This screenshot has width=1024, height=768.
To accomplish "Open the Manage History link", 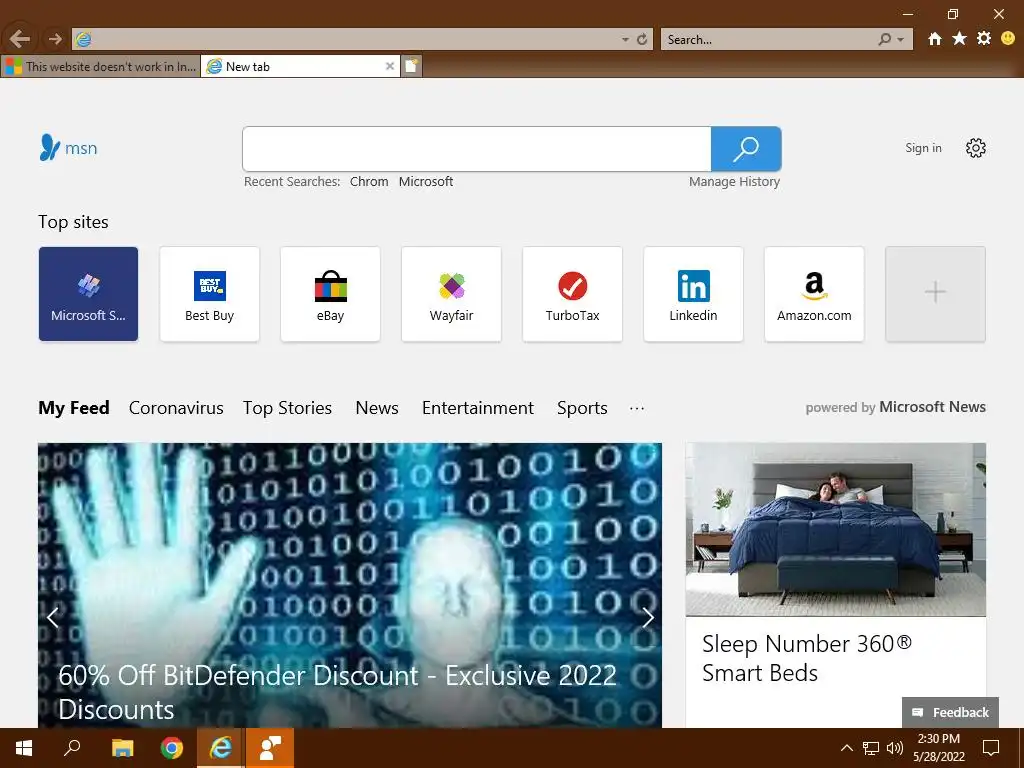I will coord(734,182).
